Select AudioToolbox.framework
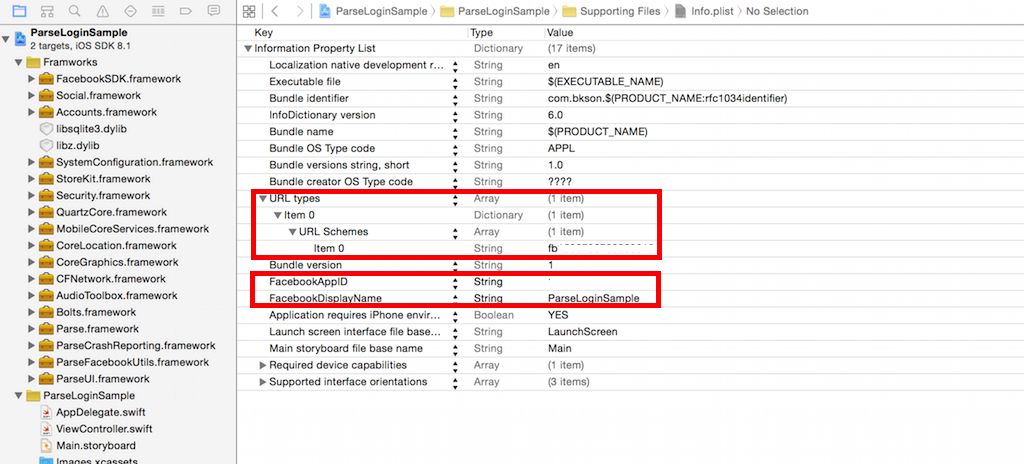Image resolution: width=1024 pixels, height=464 pixels. pos(117,295)
